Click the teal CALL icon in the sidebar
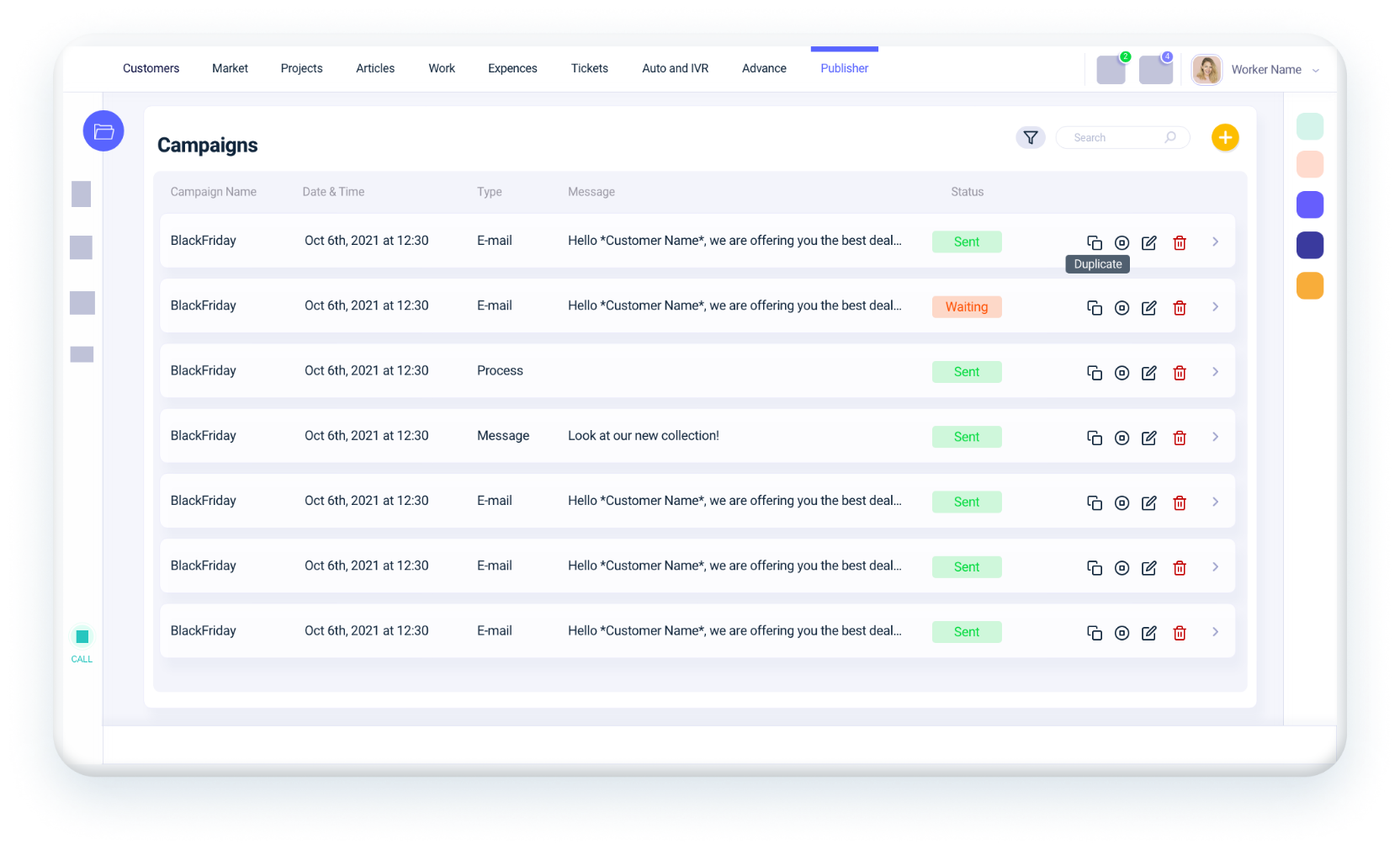1400x850 pixels. tap(82, 637)
